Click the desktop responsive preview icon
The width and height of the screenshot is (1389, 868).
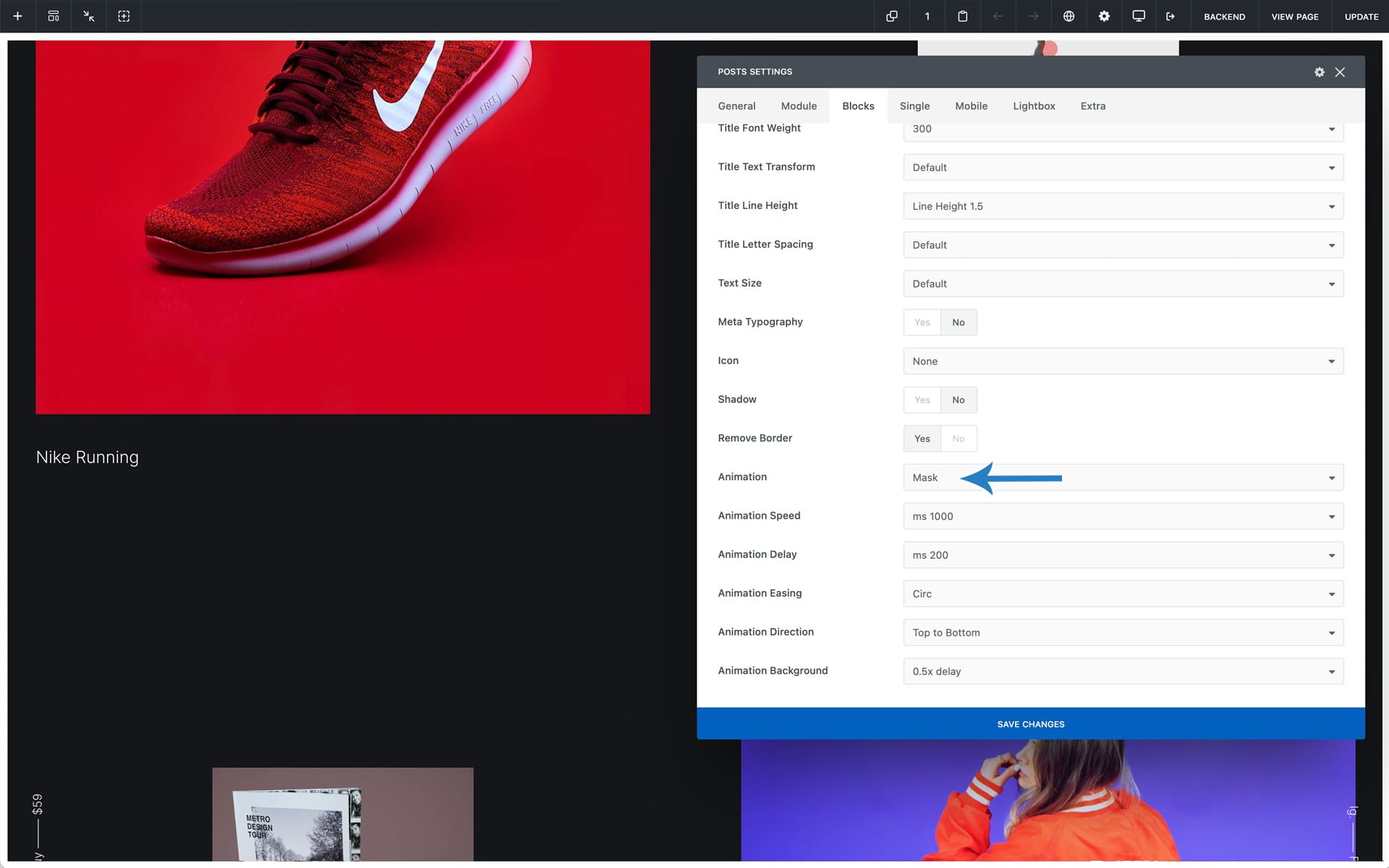(1139, 16)
